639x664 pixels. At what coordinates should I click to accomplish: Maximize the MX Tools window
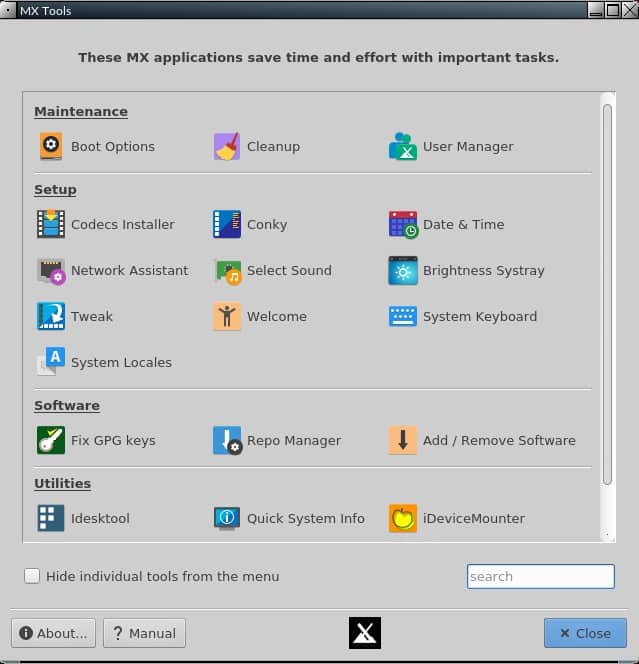pos(612,9)
